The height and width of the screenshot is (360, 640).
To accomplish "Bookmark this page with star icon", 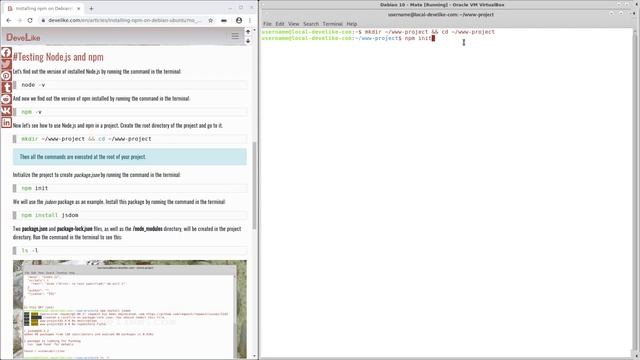I will click(x=211, y=20).
